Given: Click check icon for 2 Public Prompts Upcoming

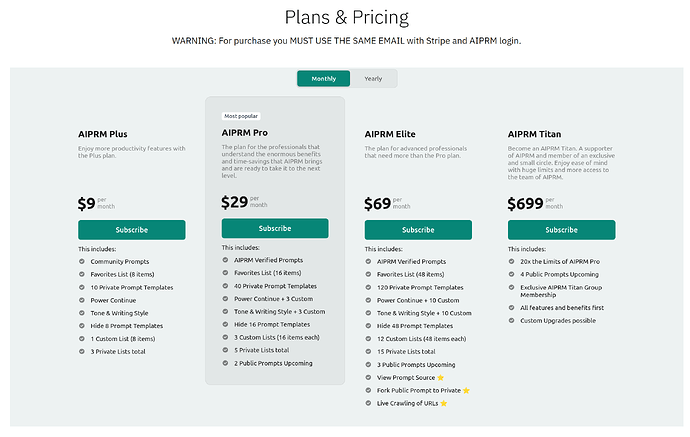Looking at the screenshot, I should 225,363.
